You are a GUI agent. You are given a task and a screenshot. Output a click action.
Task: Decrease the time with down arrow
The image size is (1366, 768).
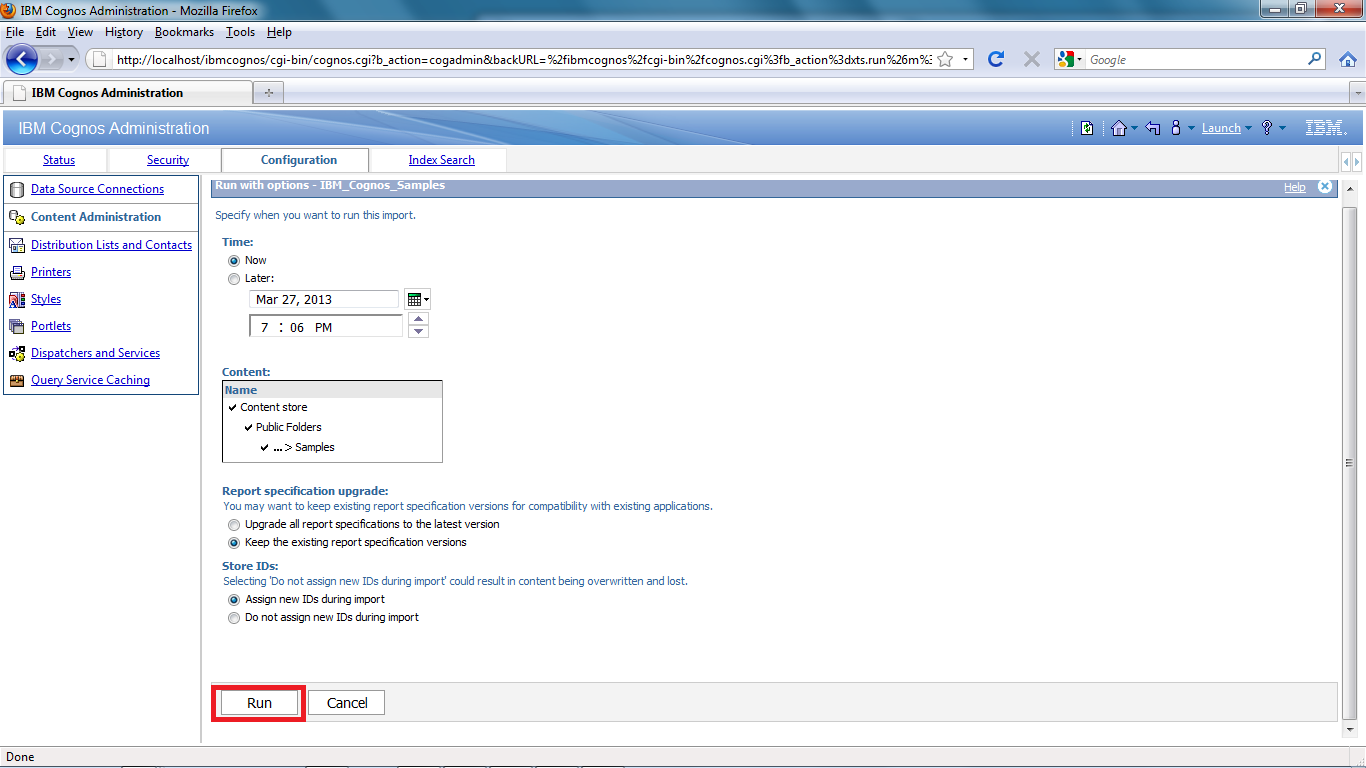419,332
